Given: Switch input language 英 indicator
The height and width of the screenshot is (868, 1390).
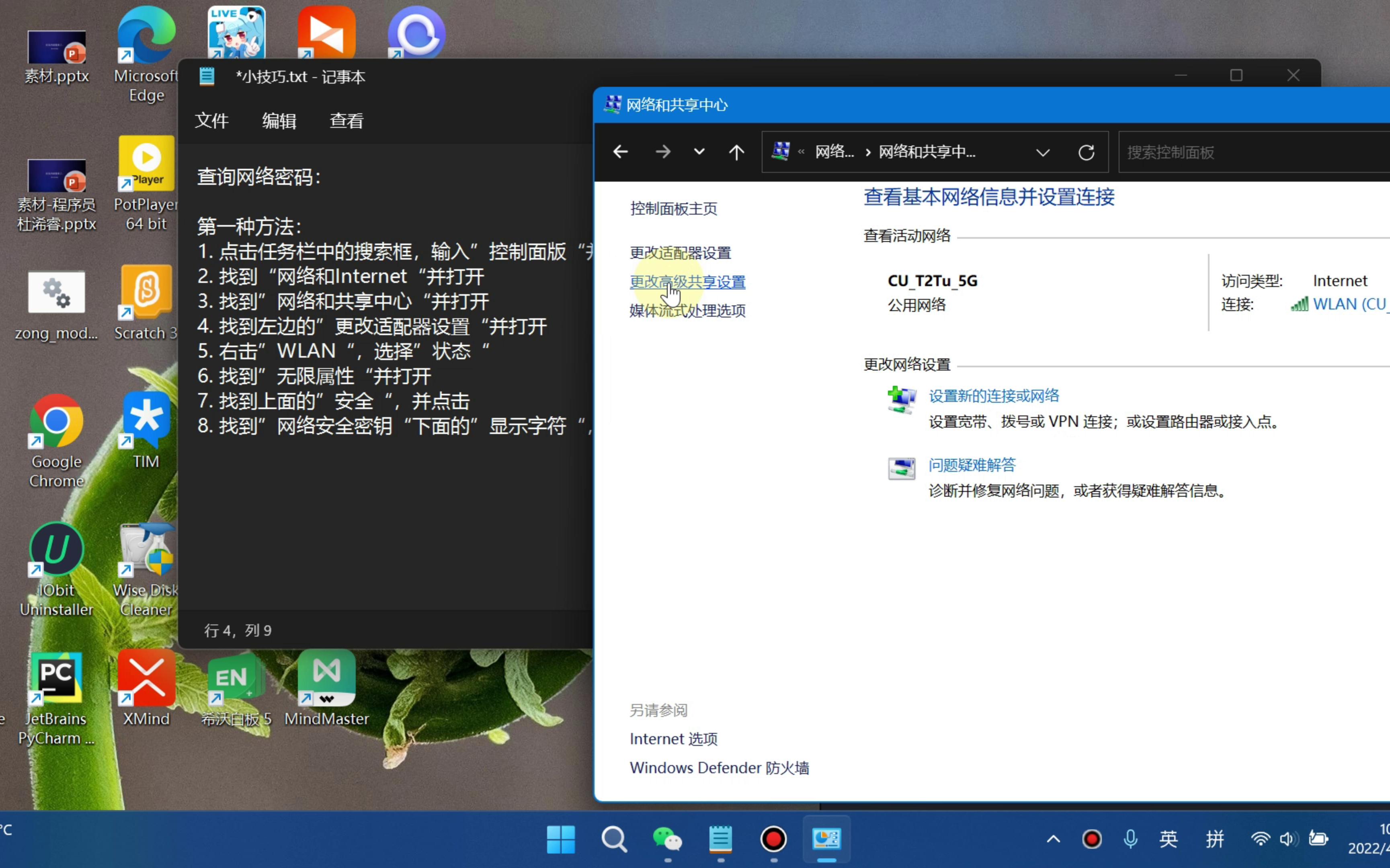Looking at the screenshot, I should pos(1168,839).
